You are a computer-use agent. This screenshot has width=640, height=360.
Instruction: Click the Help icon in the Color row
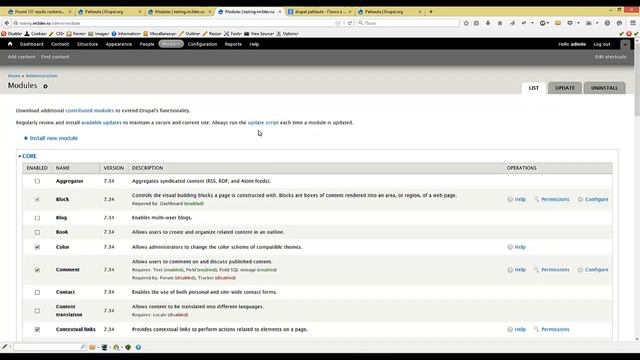[x=510, y=247]
